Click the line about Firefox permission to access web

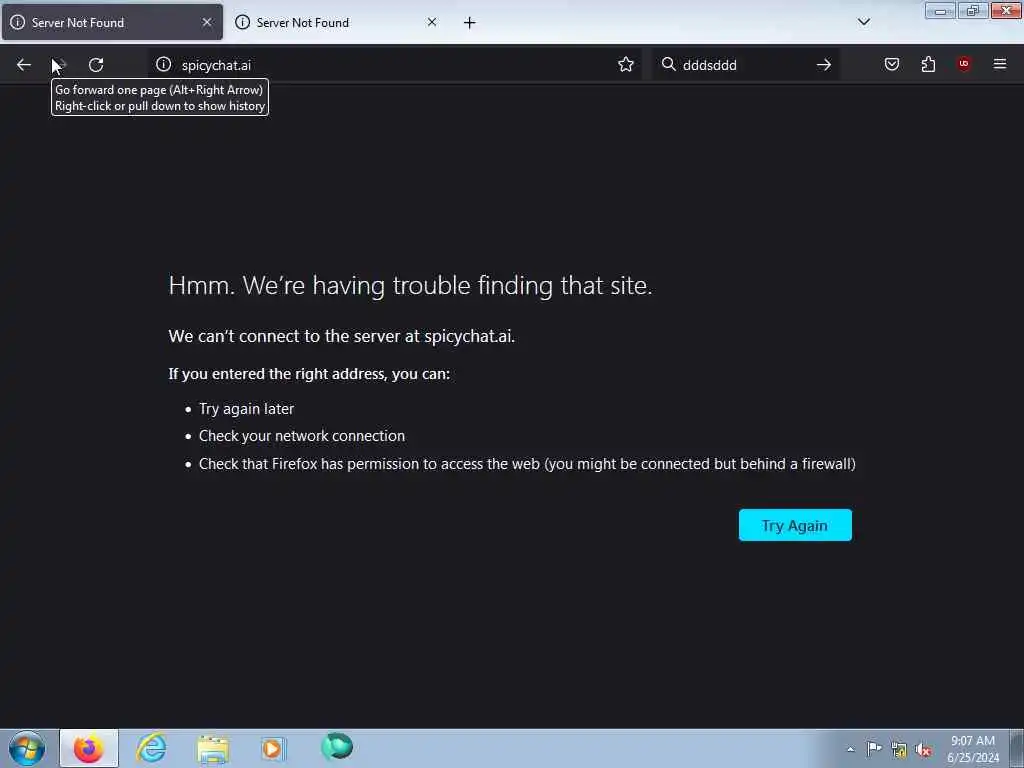527,464
